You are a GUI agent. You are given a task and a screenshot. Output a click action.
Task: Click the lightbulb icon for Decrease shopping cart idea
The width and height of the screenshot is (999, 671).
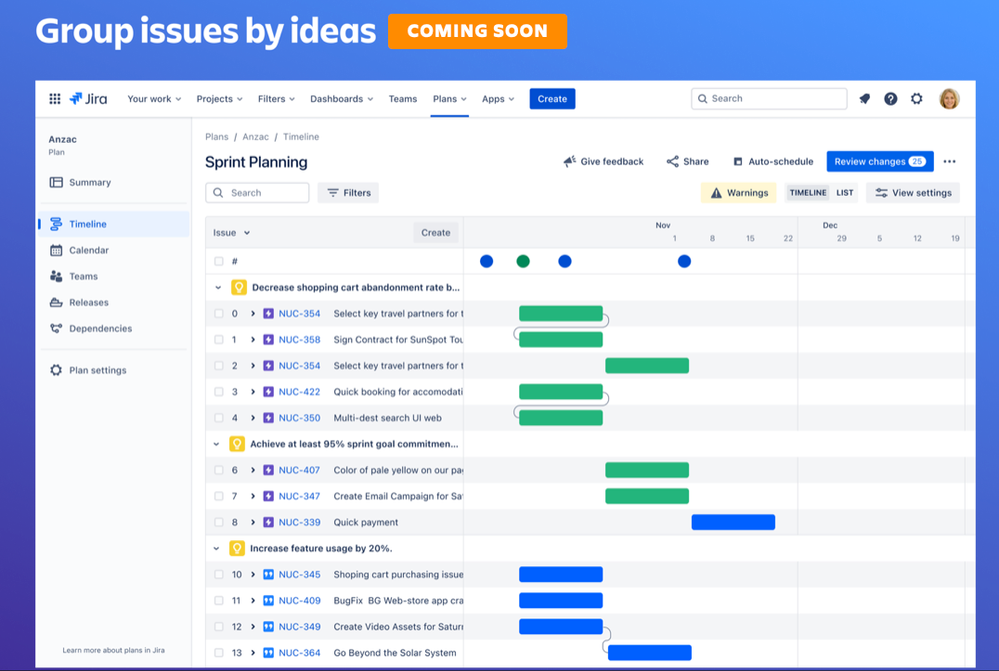coord(239,287)
